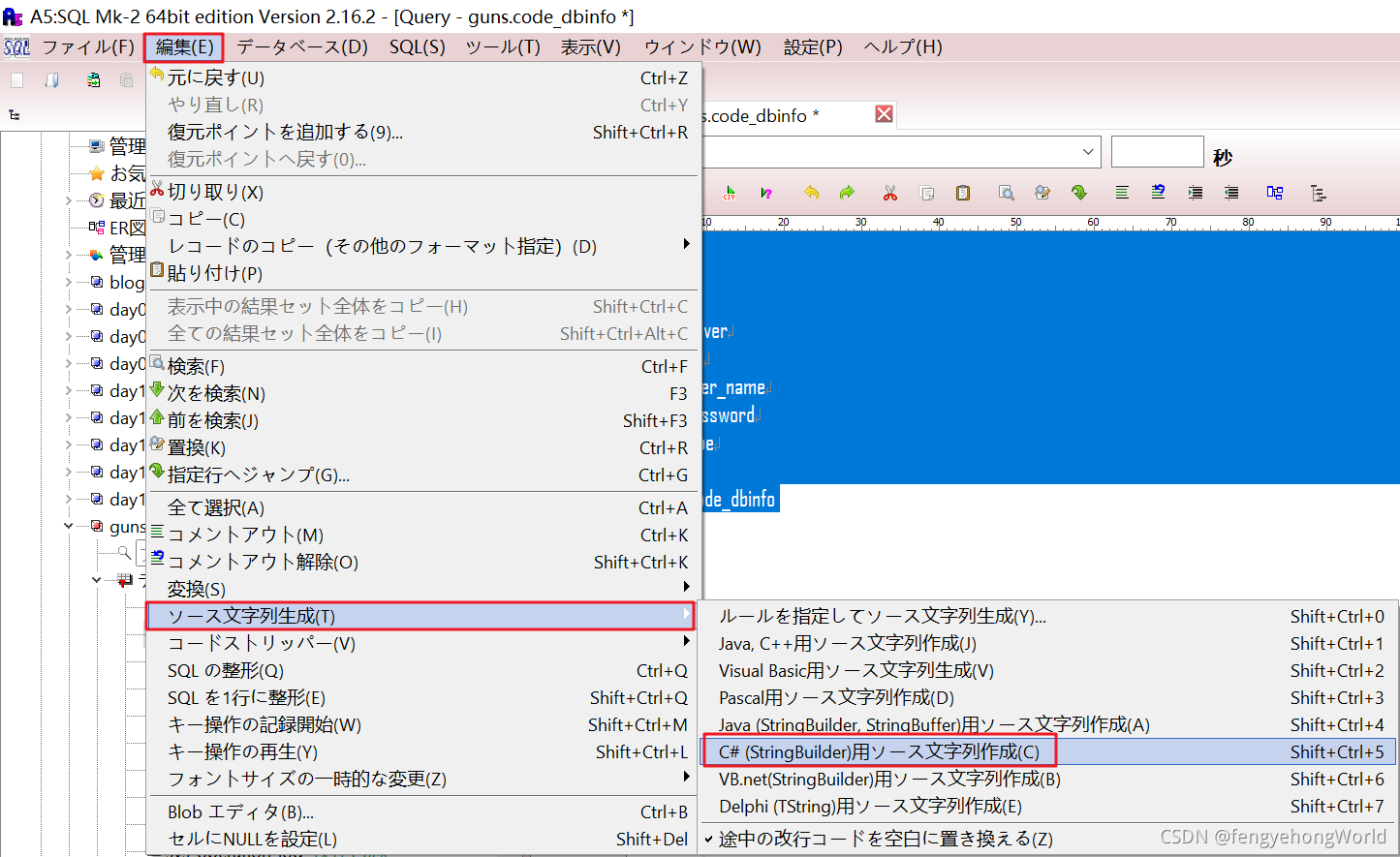Click the green jump-to-line arrow toolbar icon
Viewport: 1400px width, 857px height.
point(1079,193)
